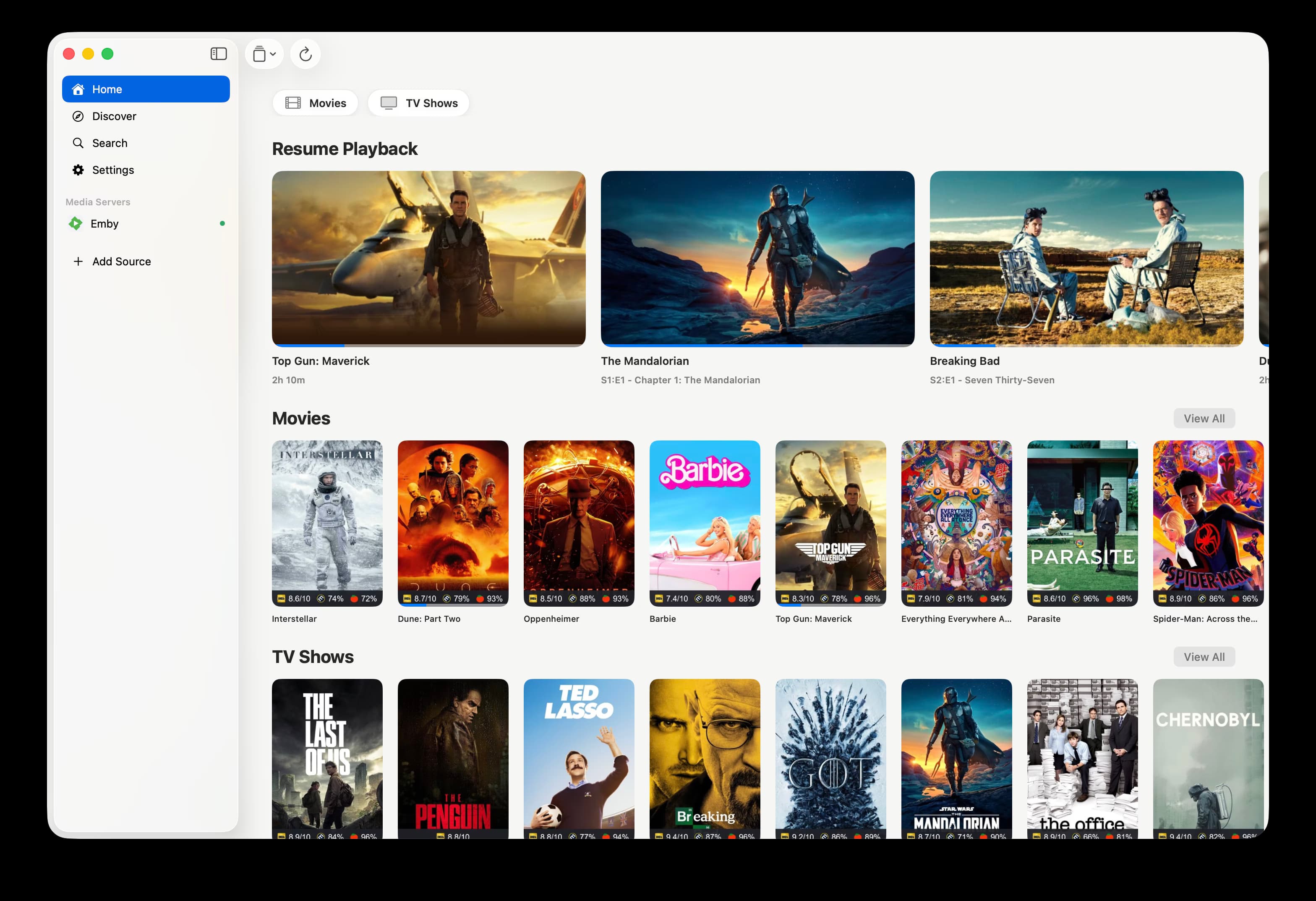Click the monitor icon on TV Shows

[389, 103]
